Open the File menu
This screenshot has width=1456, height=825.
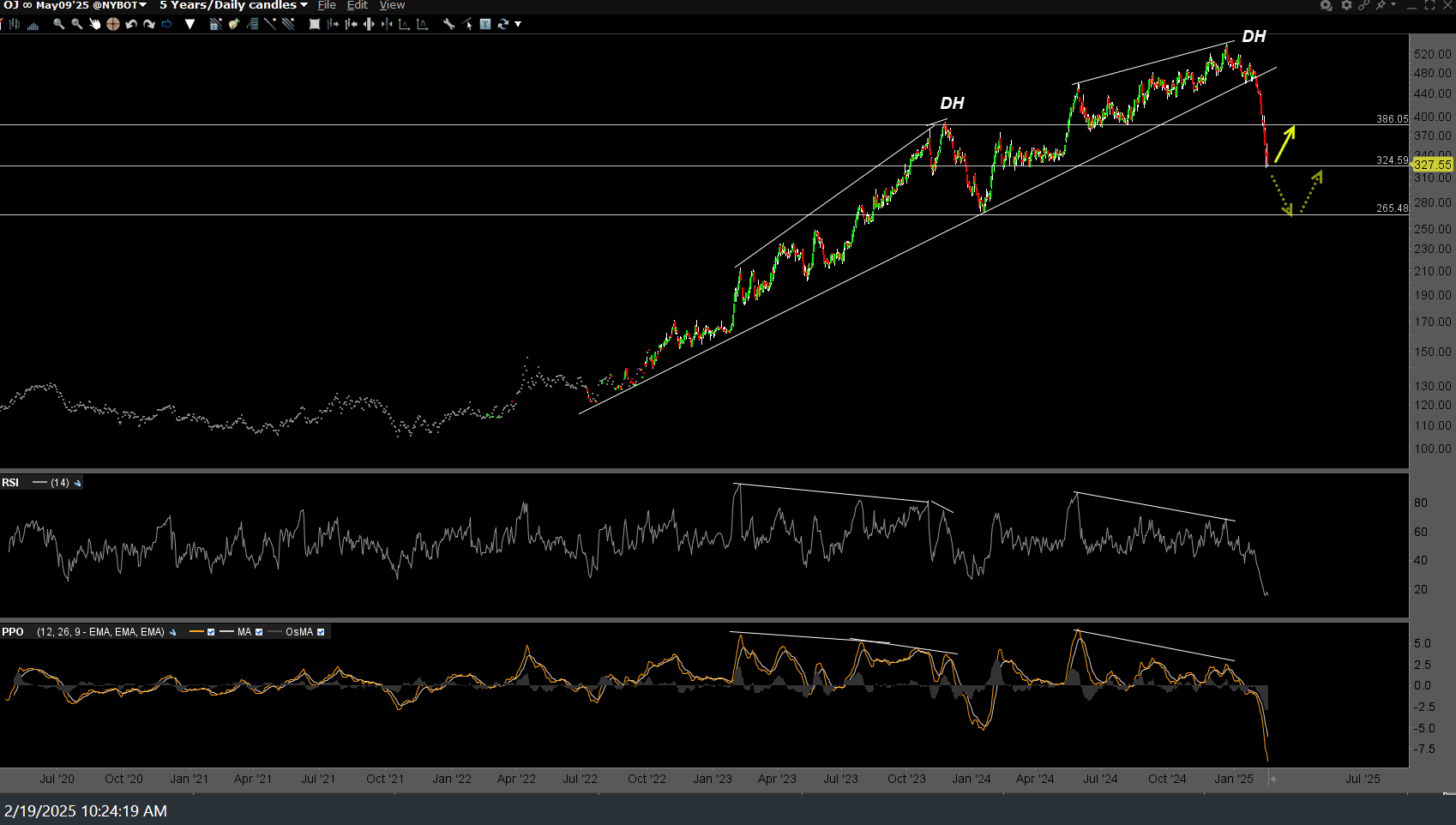click(327, 5)
